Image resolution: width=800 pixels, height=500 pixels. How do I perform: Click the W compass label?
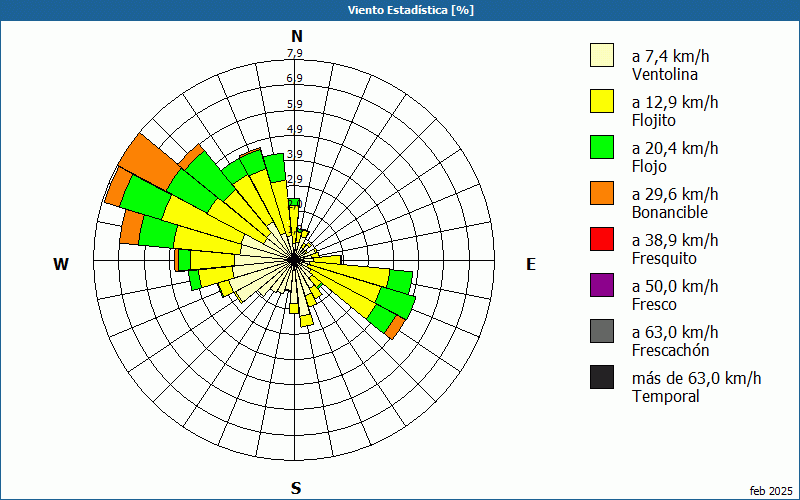coord(61,264)
